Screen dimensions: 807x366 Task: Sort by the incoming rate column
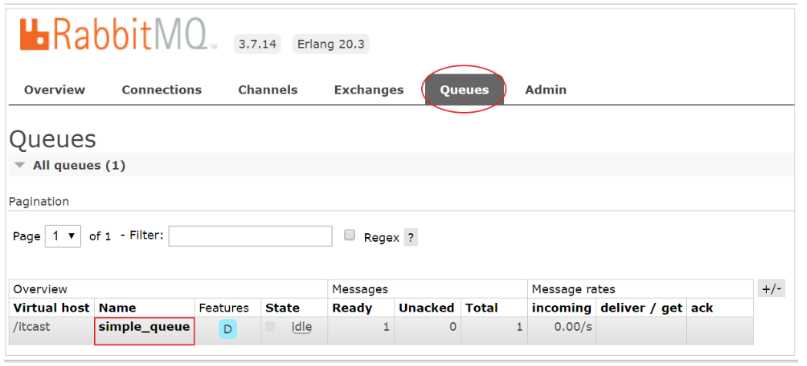pyautogui.click(x=562, y=308)
